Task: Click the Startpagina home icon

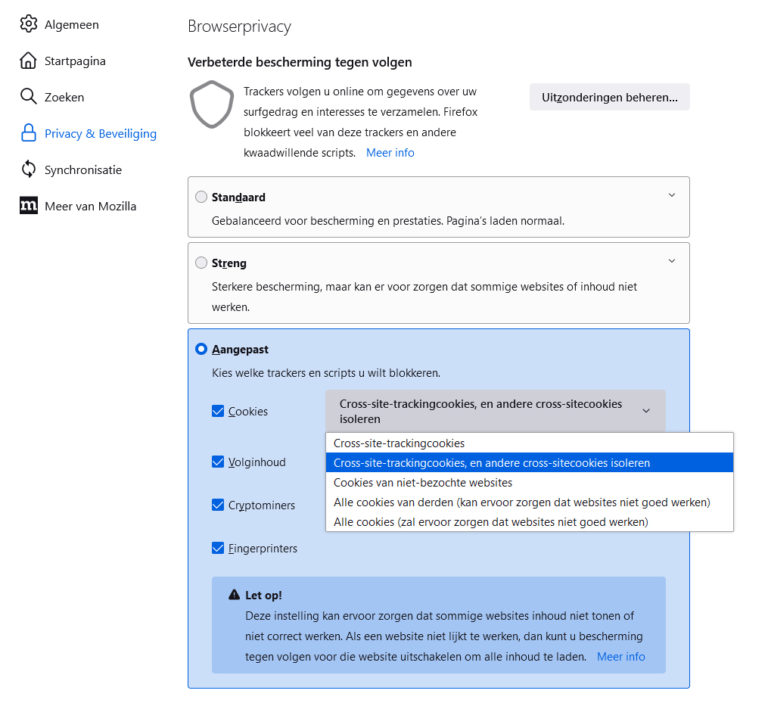Action: pyautogui.click(x=28, y=61)
